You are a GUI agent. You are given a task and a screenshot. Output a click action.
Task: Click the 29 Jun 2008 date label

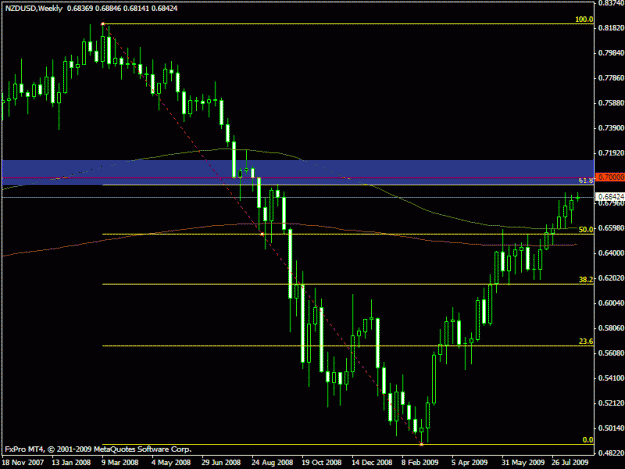[x=221, y=463]
